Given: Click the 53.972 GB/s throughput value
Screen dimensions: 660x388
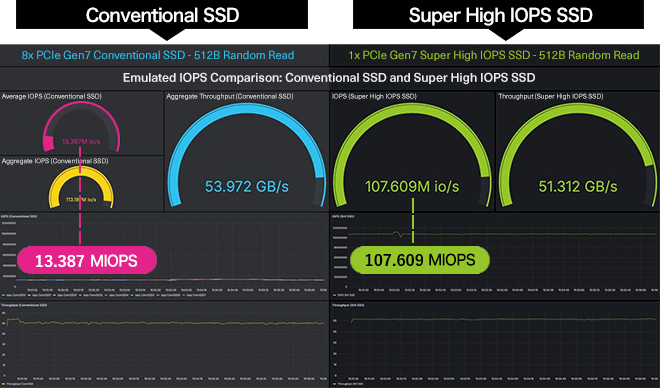Looking at the screenshot, I should click(247, 186).
